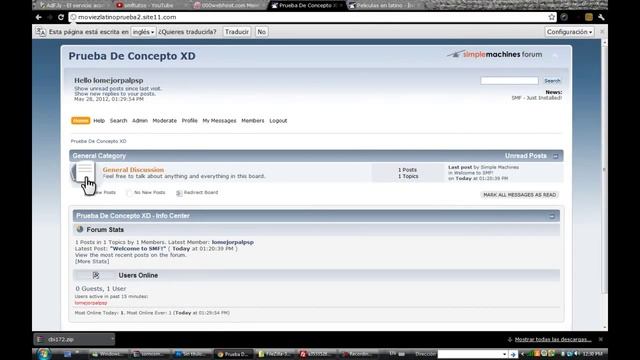
Task: Click the taskbar clock
Action: pos(593,354)
